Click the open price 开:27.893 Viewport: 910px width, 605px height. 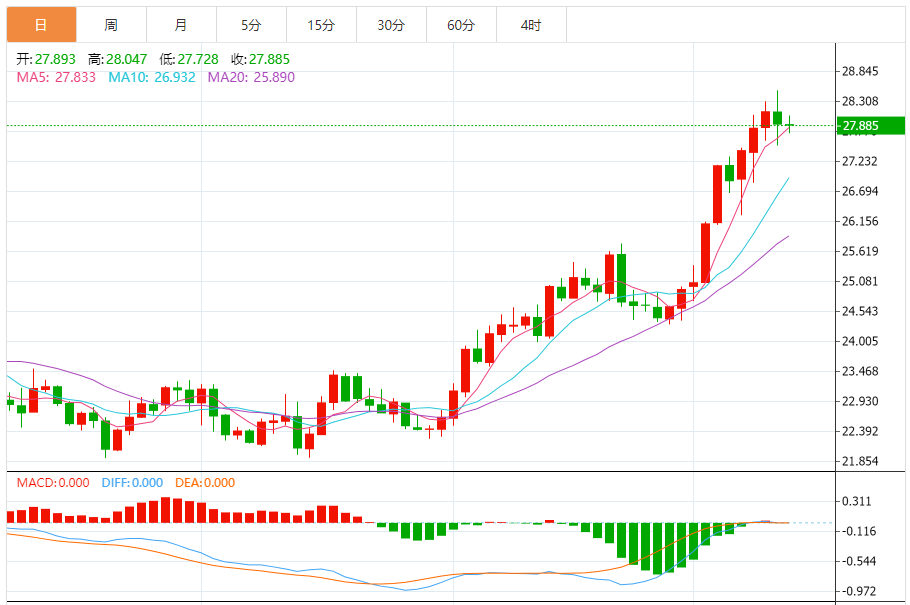pos(46,59)
